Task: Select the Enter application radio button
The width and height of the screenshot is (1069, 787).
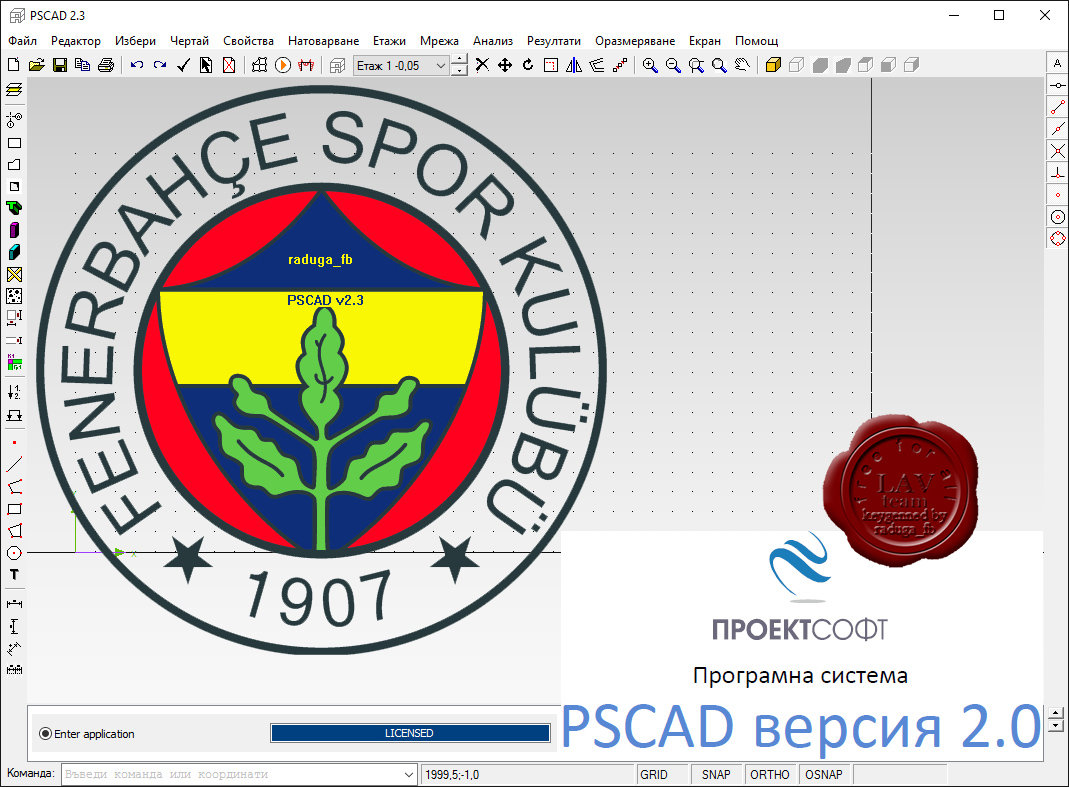Action: pyautogui.click(x=46, y=734)
